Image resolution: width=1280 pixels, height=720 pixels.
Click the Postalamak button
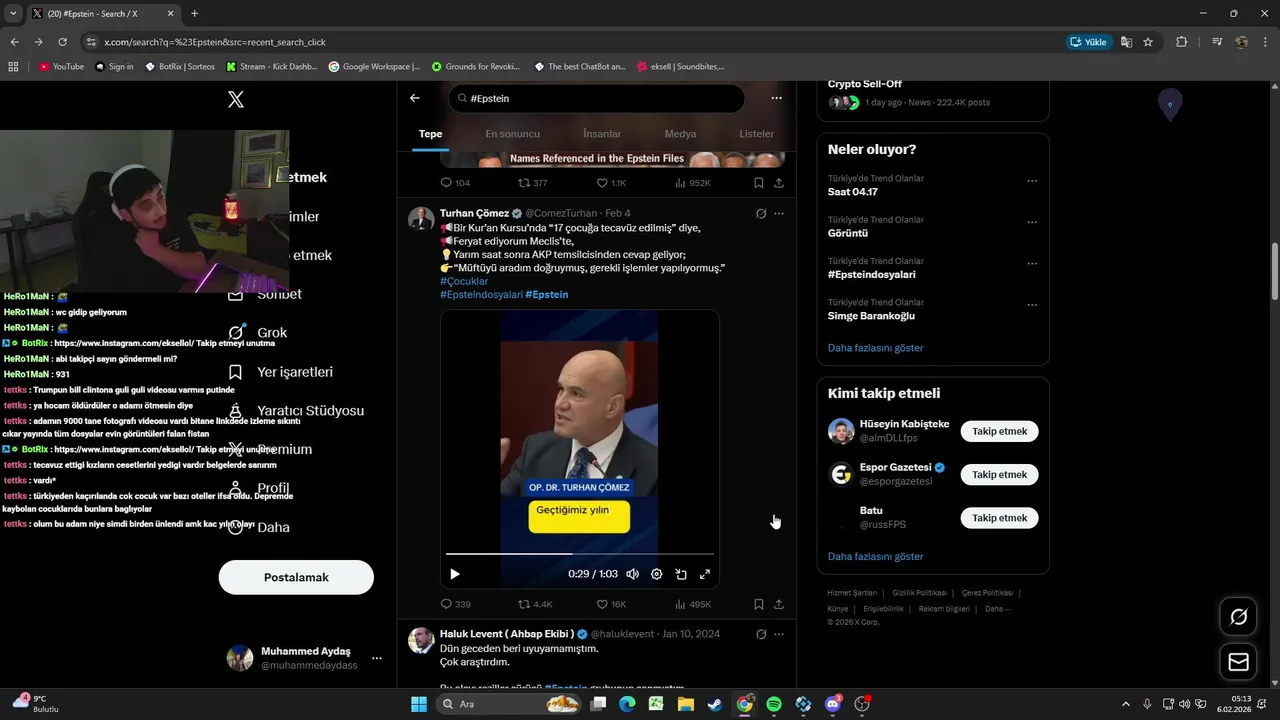296,577
